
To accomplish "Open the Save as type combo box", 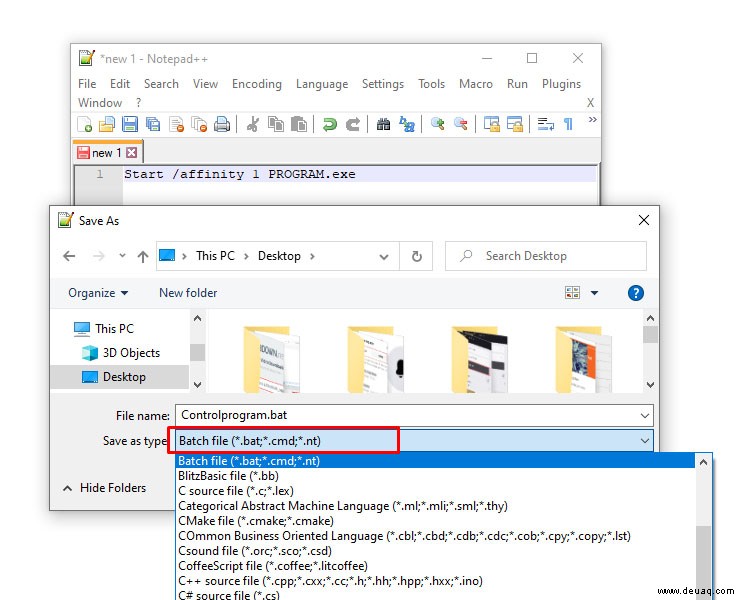I will coord(414,441).
